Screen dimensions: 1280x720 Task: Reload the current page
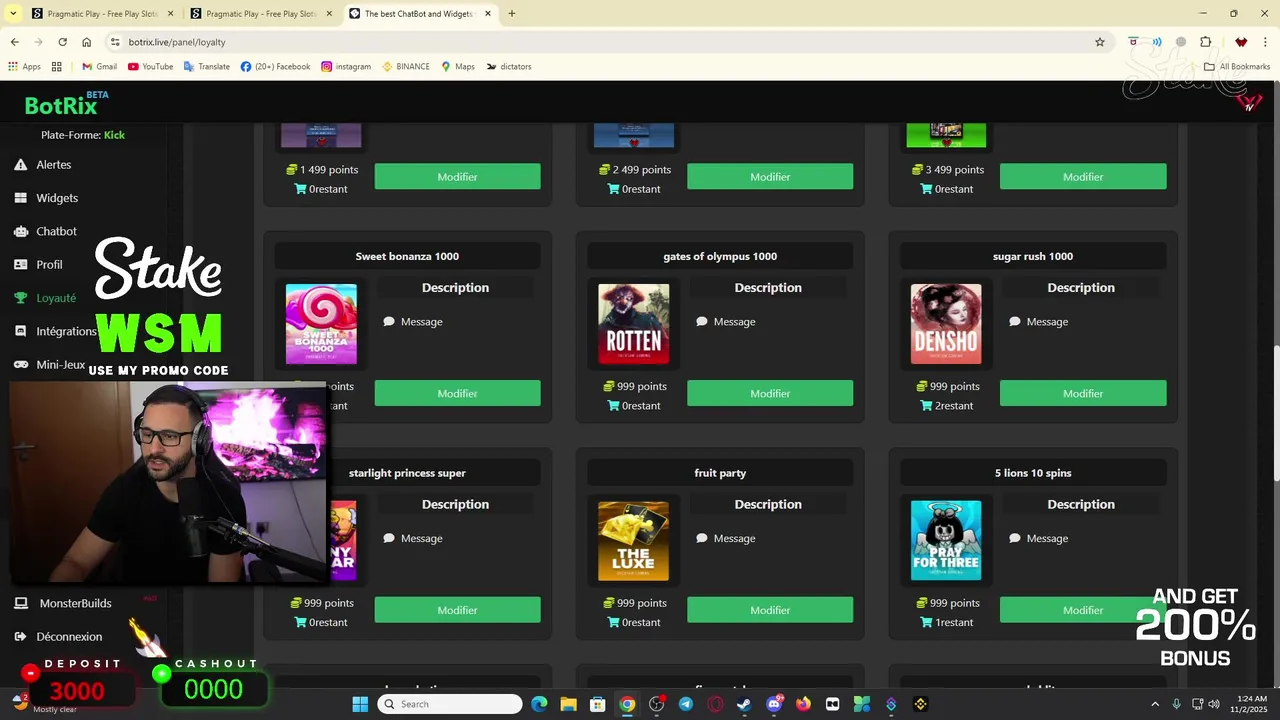[62, 42]
